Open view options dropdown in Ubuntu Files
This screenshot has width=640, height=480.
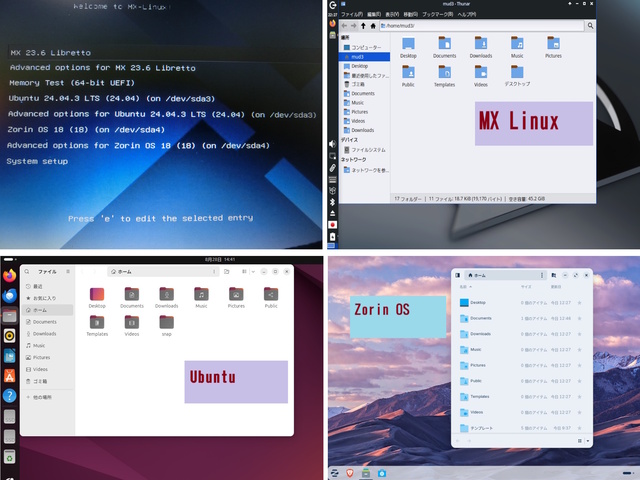[x=253, y=271]
